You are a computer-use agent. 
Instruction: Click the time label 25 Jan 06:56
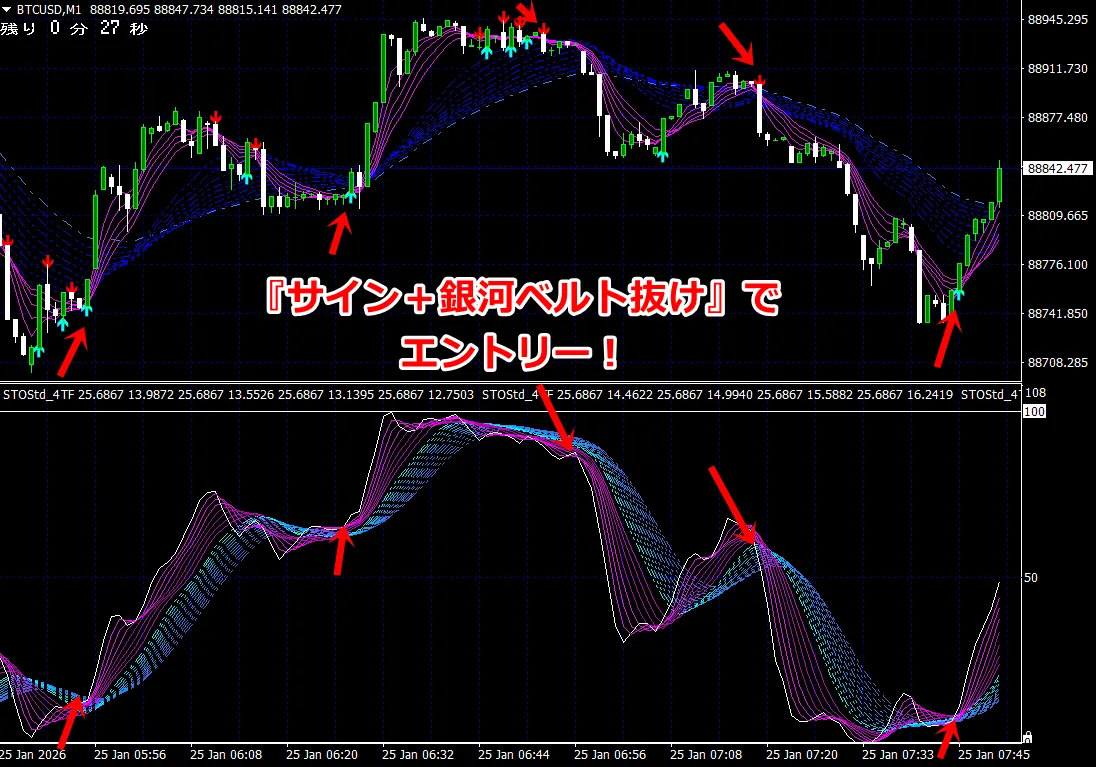(x=610, y=754)
